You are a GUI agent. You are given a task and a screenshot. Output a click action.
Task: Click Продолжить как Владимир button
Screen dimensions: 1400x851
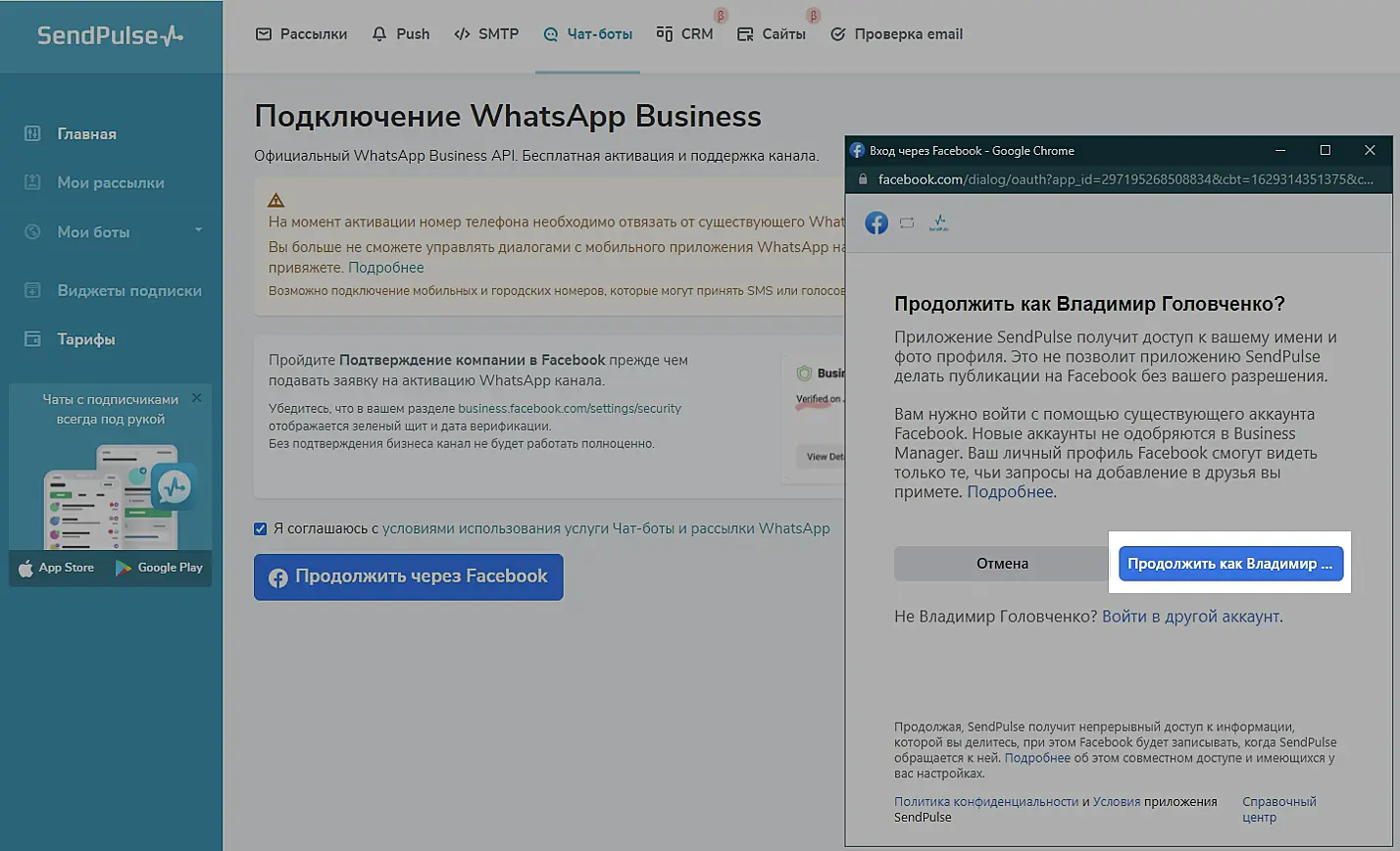click(1230, 564)
